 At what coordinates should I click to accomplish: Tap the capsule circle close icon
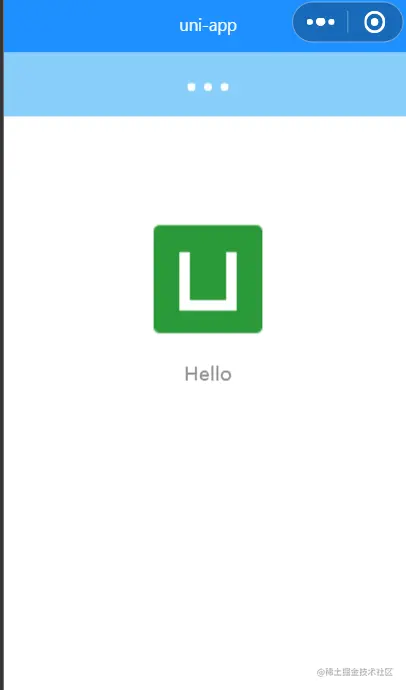375,22
